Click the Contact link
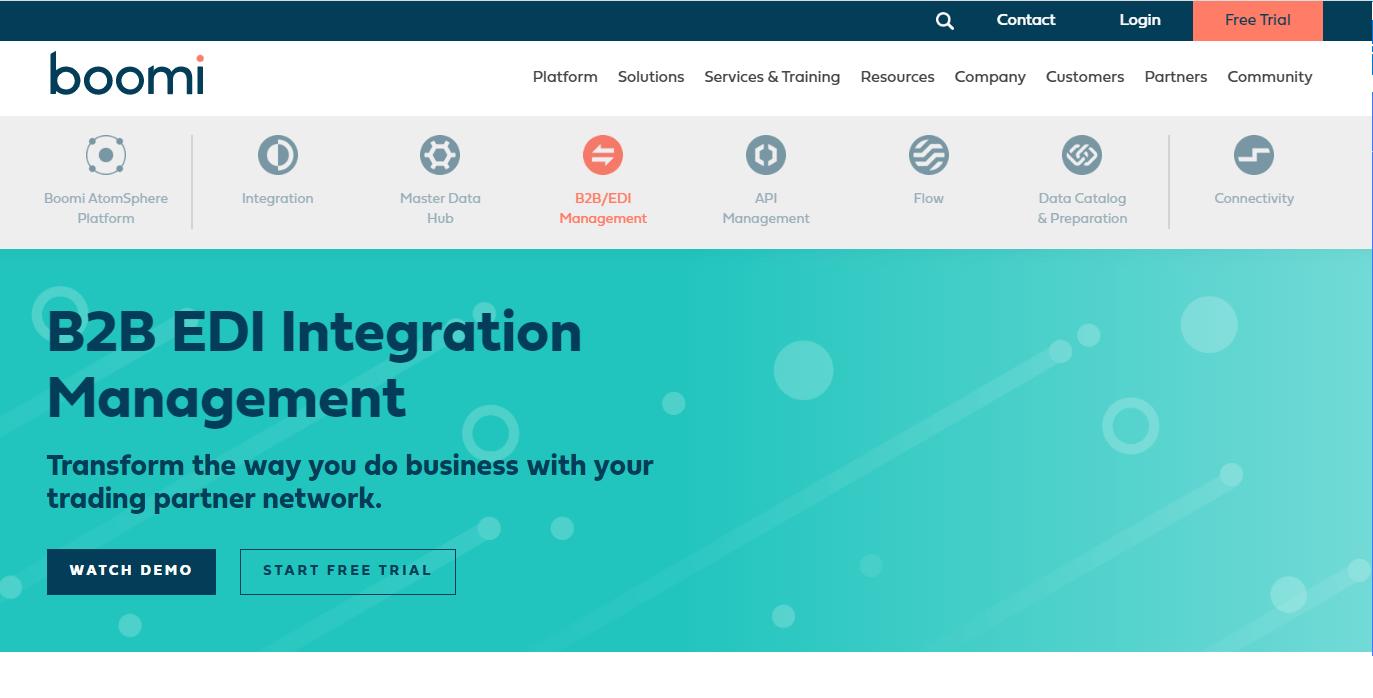The height and width of the screenshot is (698, 1373). (1025, 20)
